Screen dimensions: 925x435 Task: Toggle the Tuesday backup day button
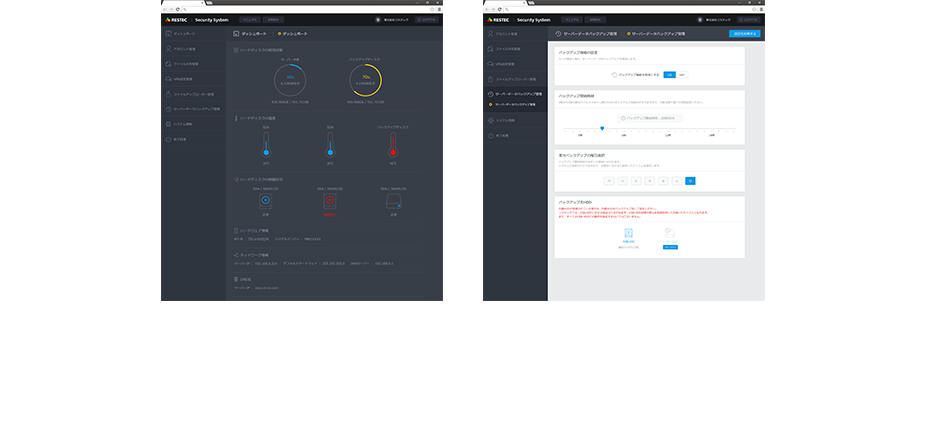622,181
